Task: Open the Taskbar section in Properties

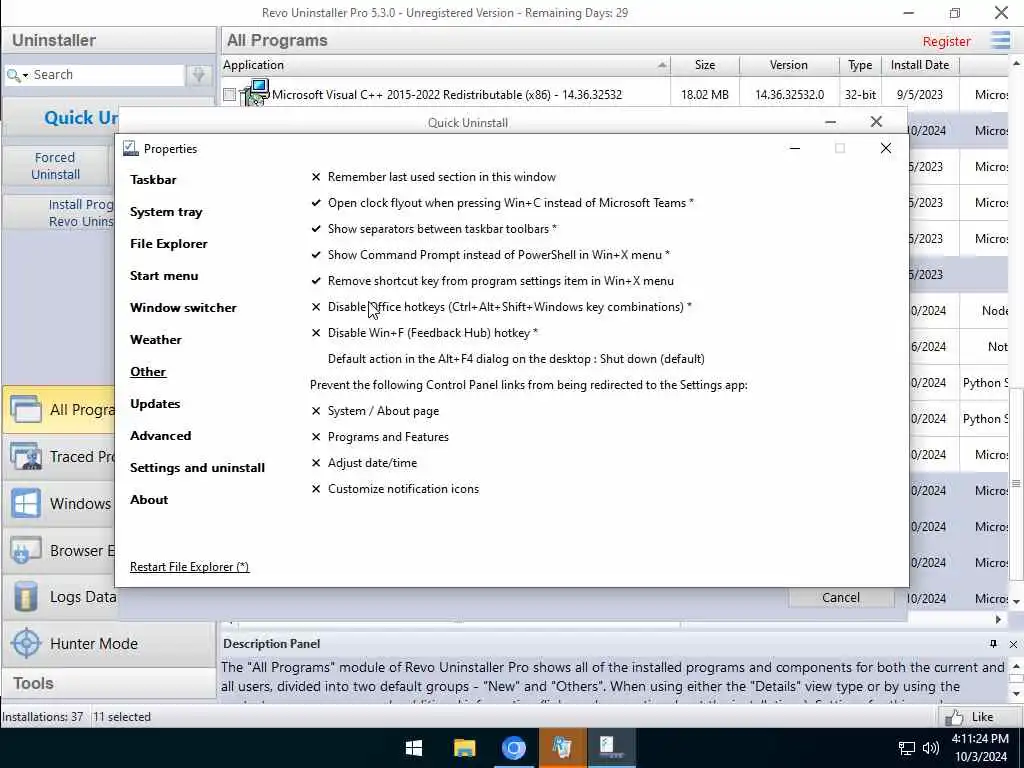Action: [x=153, y=180]
